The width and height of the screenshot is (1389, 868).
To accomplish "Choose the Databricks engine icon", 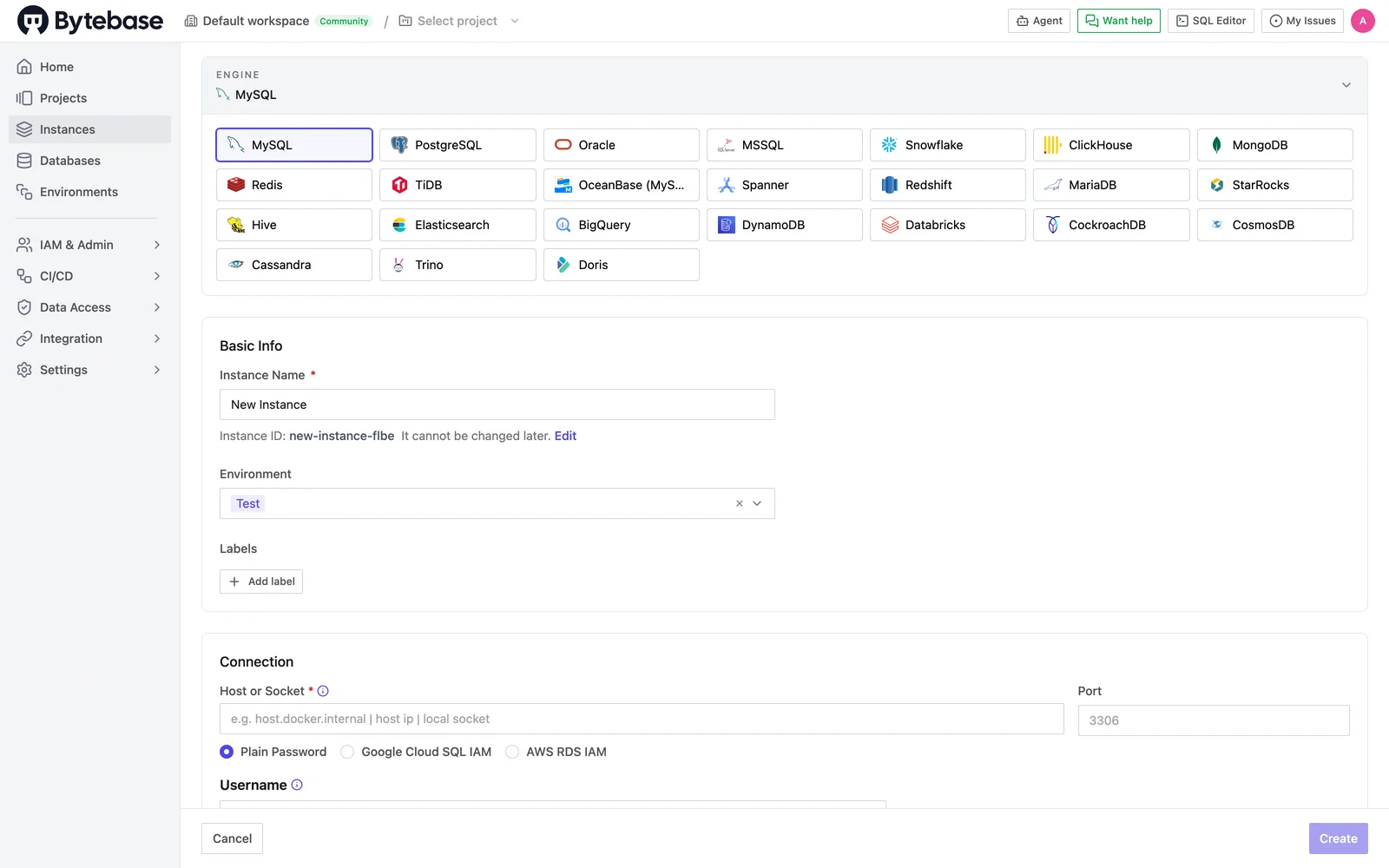I will click(890, 225).
